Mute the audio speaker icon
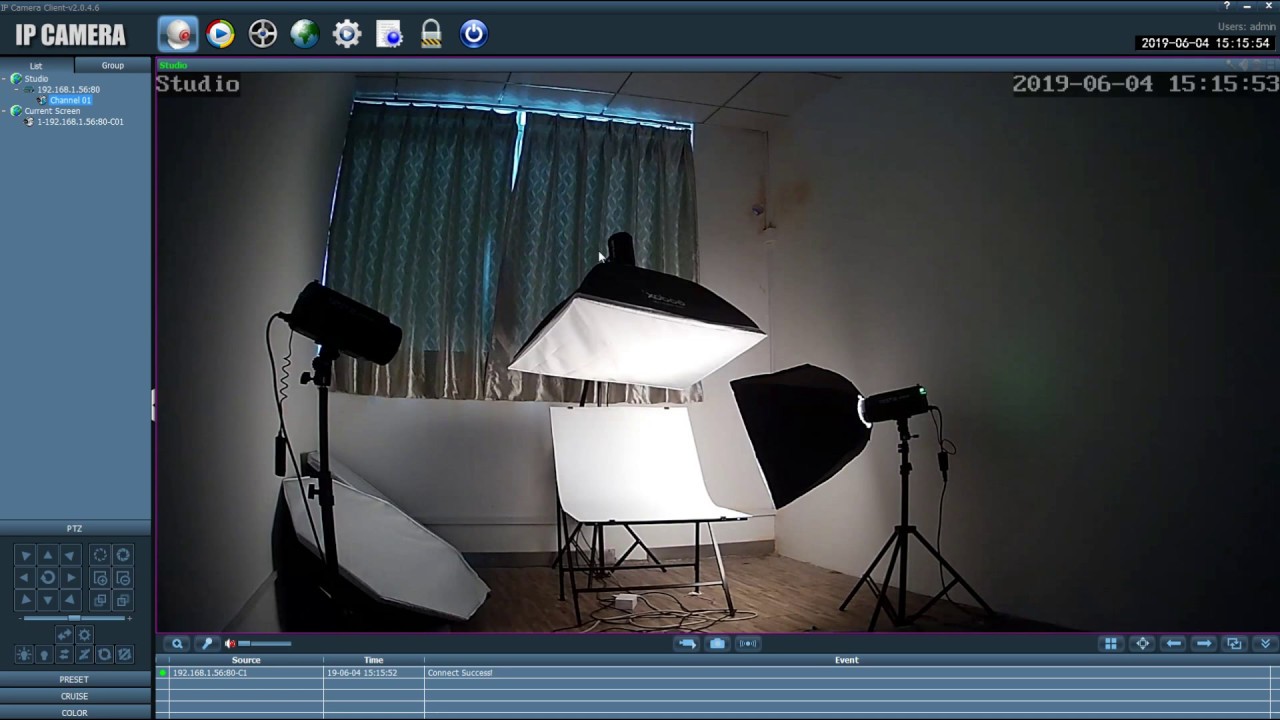Screen dimensions: 1280x720 (229, 644)
